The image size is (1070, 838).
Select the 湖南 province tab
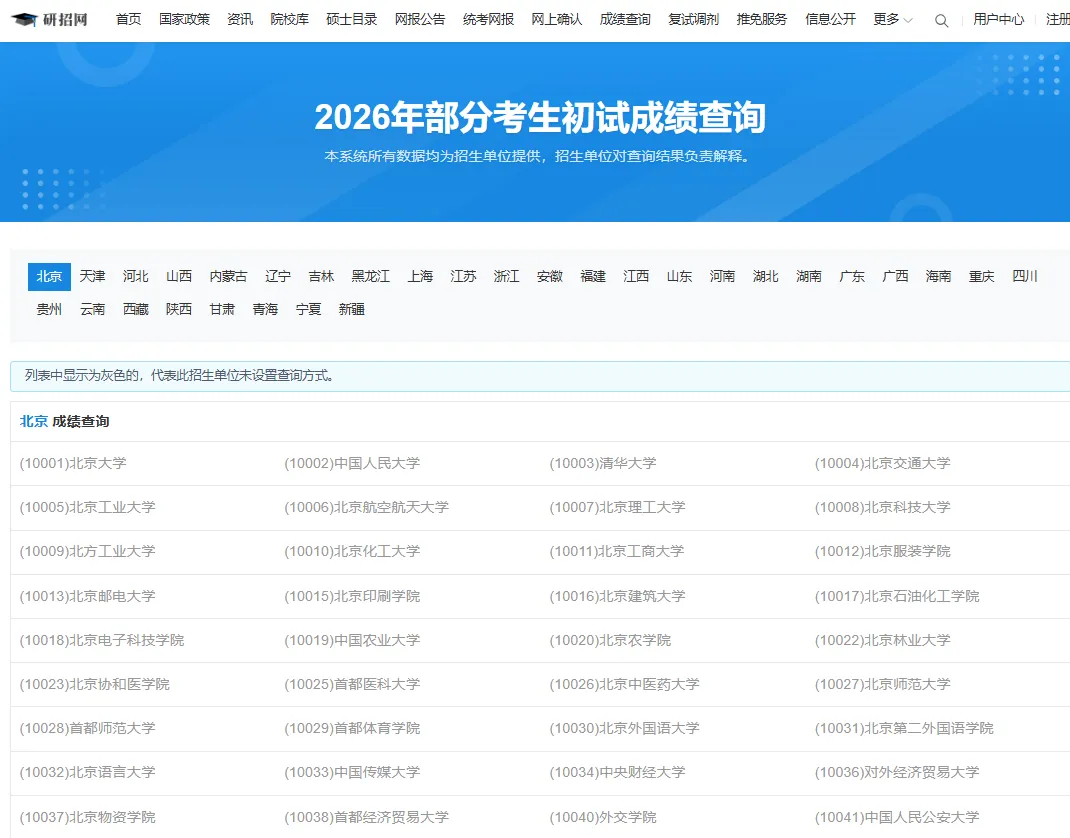[809, 276]
